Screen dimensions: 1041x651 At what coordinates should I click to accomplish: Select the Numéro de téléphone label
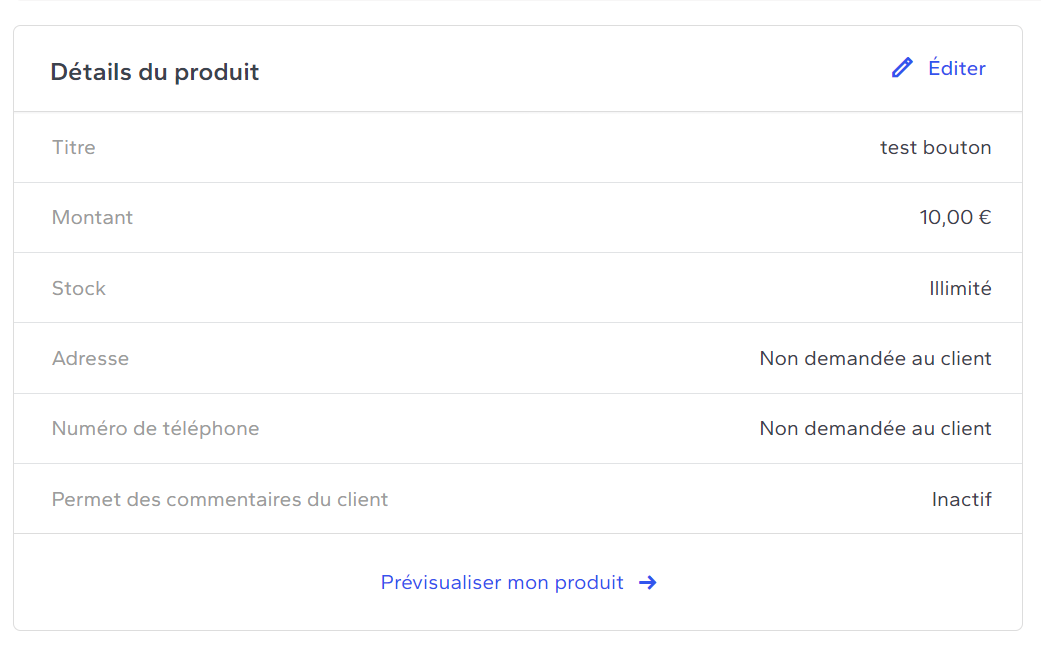[x=155, y=429]
